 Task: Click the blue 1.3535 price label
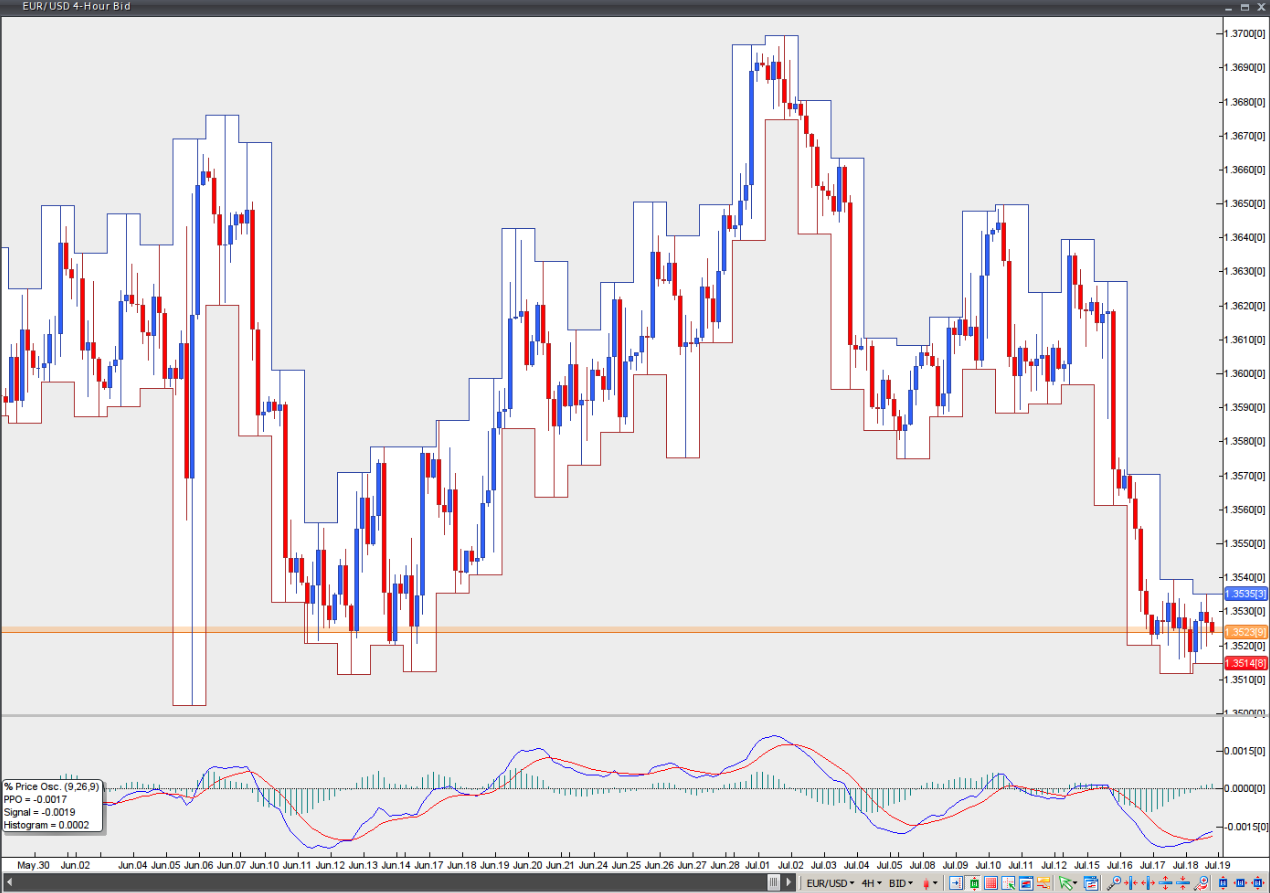tap(1245, 594)
